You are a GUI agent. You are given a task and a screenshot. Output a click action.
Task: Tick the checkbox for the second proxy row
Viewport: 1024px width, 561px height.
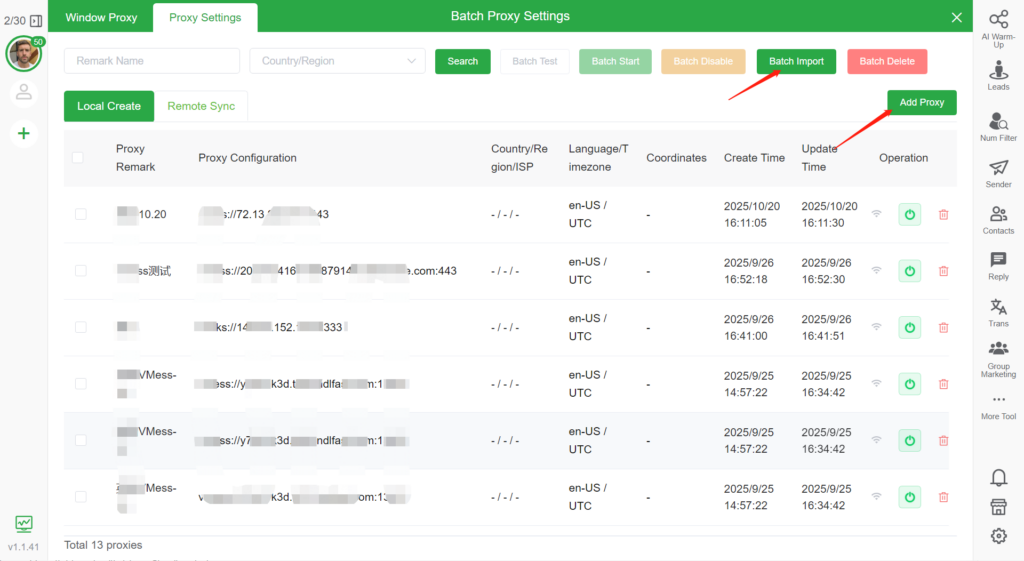80,271
